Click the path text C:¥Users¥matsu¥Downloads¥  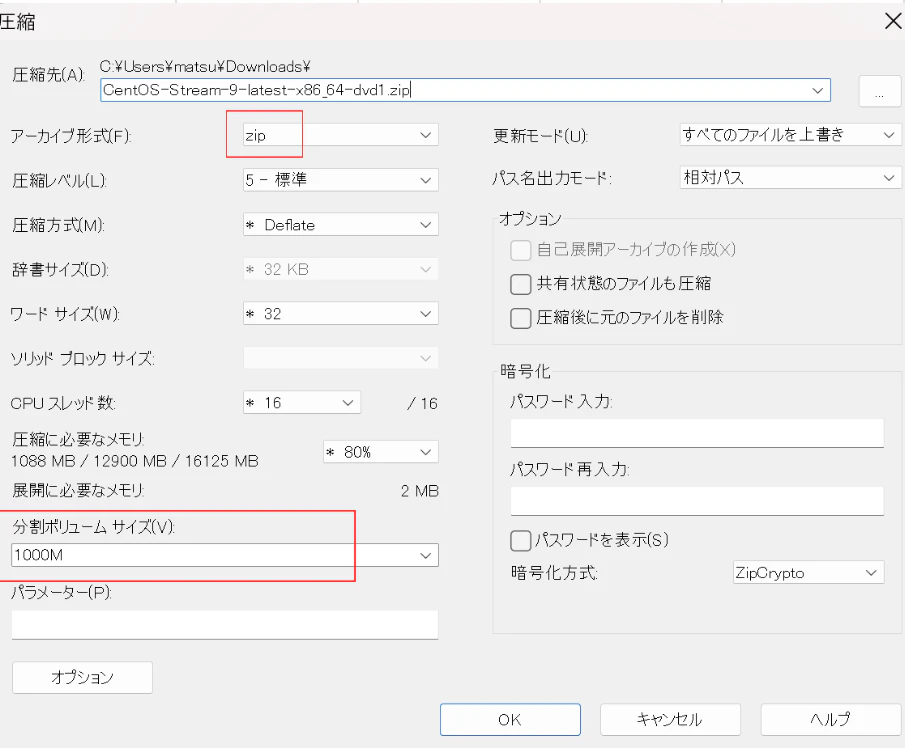point(205,67)
